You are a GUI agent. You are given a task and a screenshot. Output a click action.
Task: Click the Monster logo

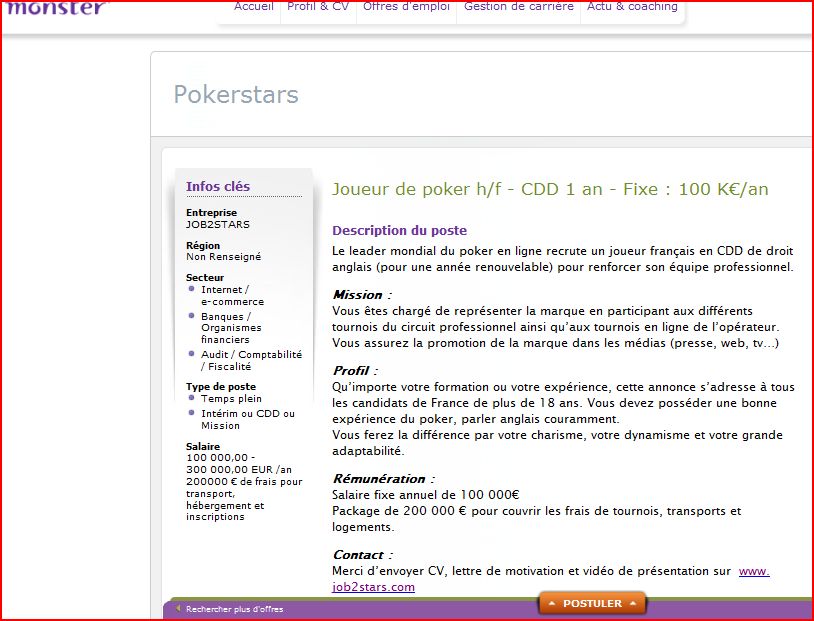[x=57, y=7]
